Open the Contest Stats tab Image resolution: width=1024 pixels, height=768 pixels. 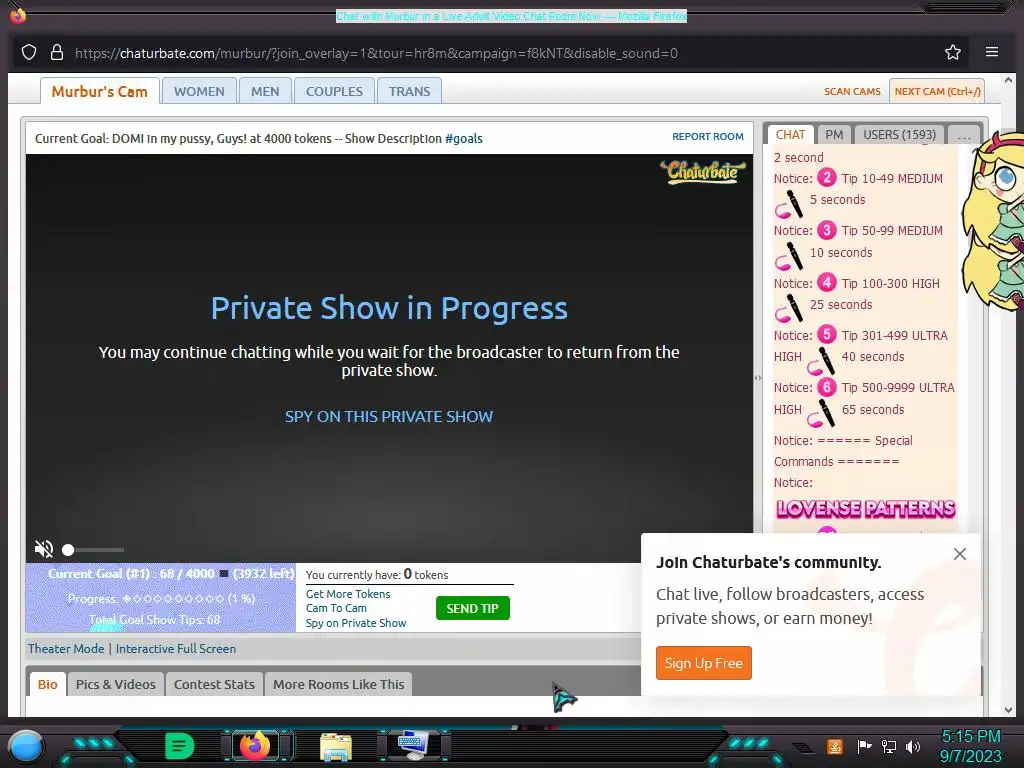(214, 684)
